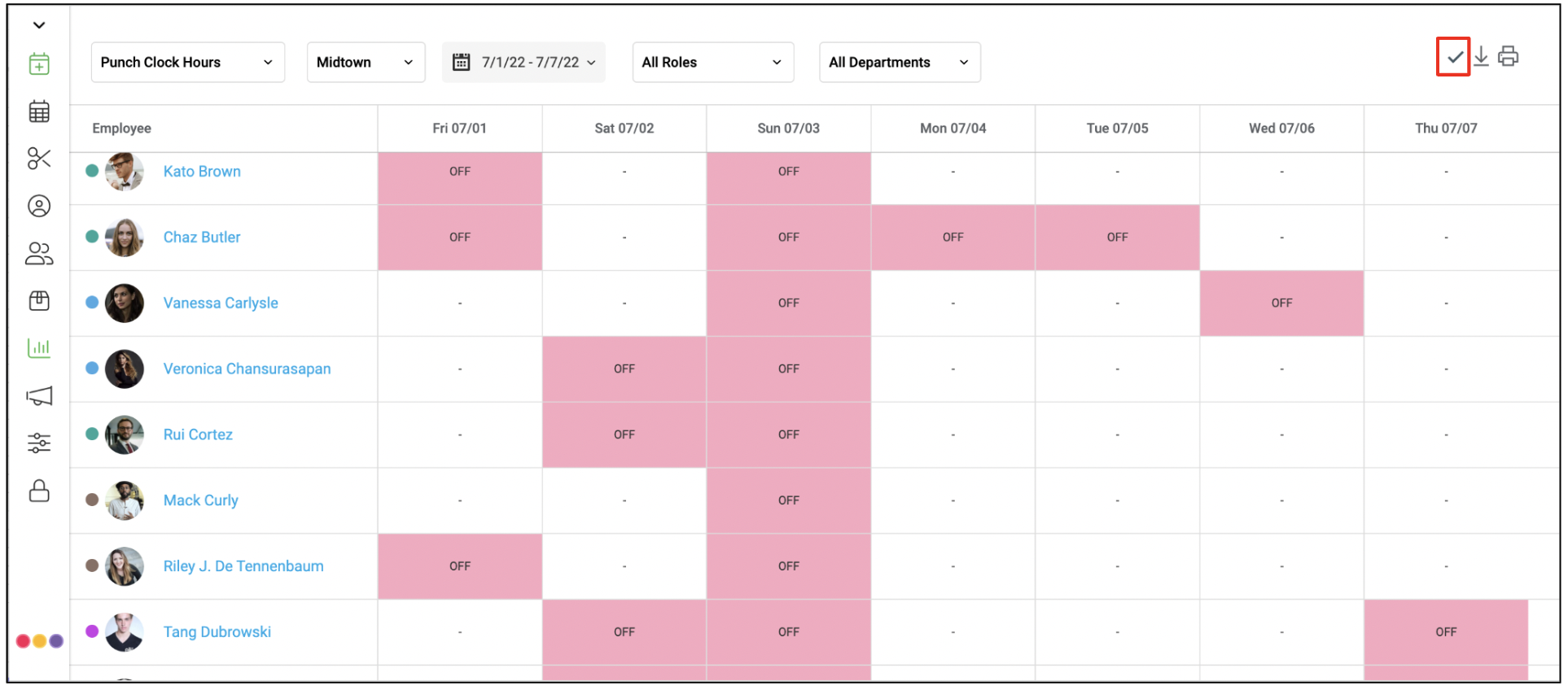Viewport: 1568px width, 690px height.
Task: Click Chaz Butler's OFF cell for Mon 07/04
Action: pyautogui.click(x=953, y=238)
